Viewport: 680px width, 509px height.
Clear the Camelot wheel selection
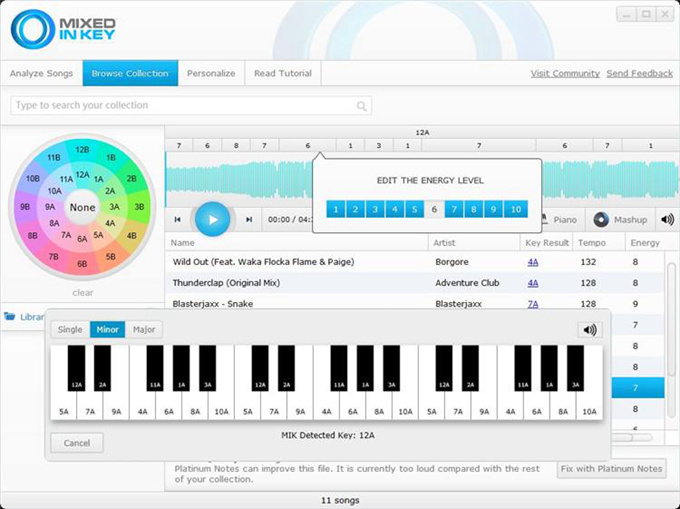coord(82,293)
